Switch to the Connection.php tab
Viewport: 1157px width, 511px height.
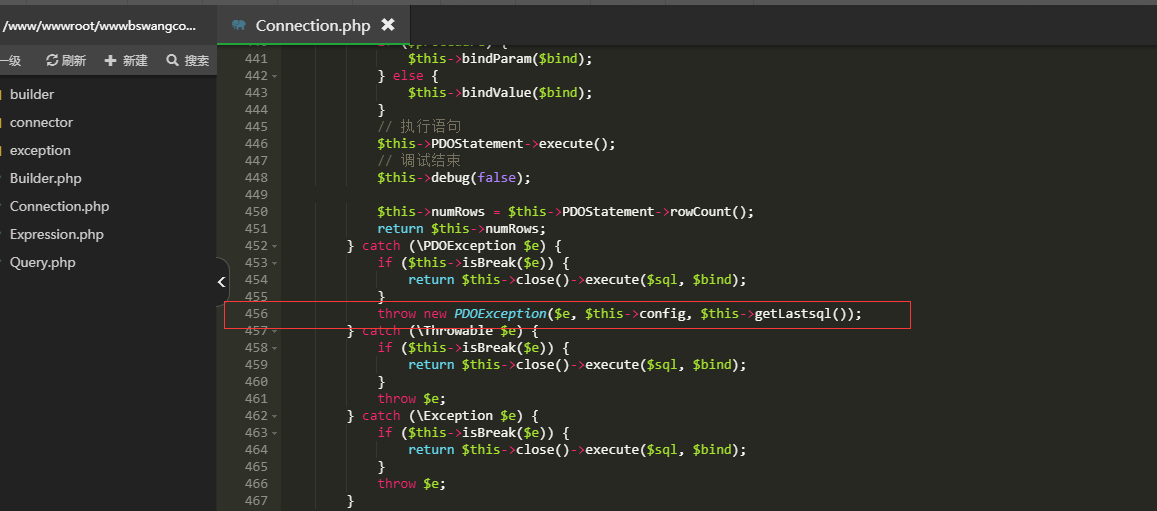pyautogui.click(x=312, y=25)
